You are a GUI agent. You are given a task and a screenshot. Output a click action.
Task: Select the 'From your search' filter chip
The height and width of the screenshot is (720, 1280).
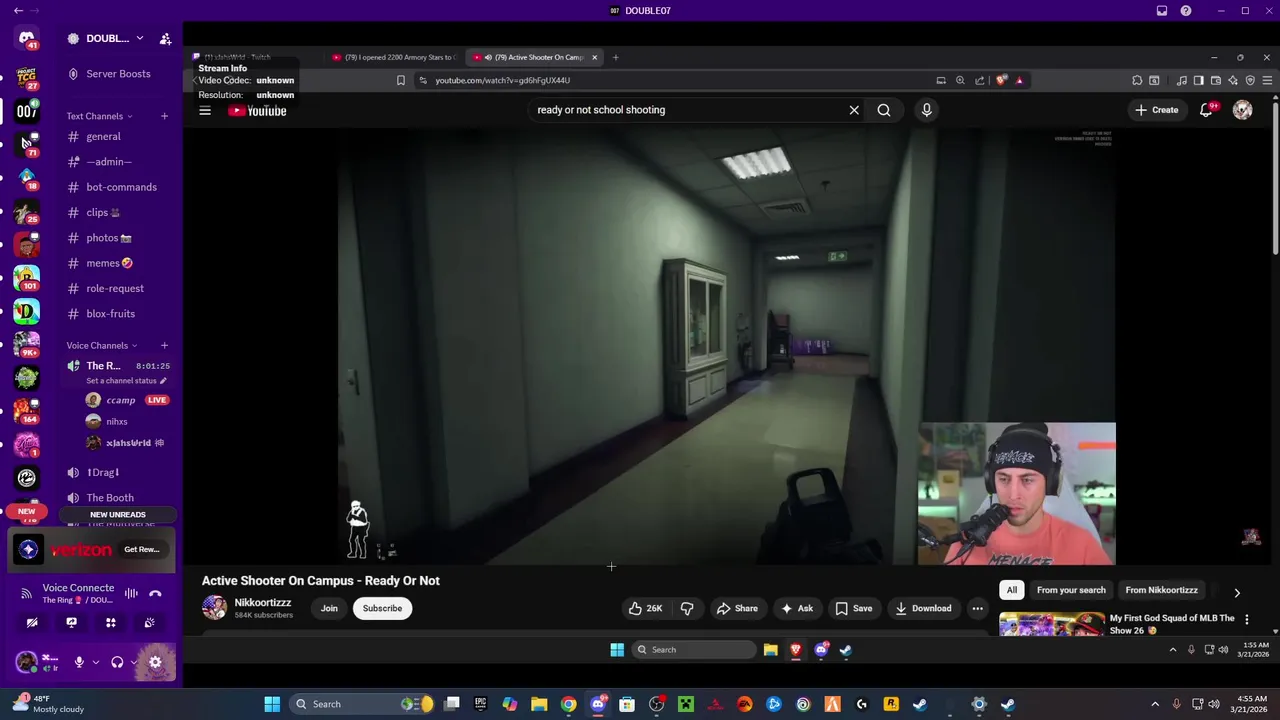(1071, 590)
